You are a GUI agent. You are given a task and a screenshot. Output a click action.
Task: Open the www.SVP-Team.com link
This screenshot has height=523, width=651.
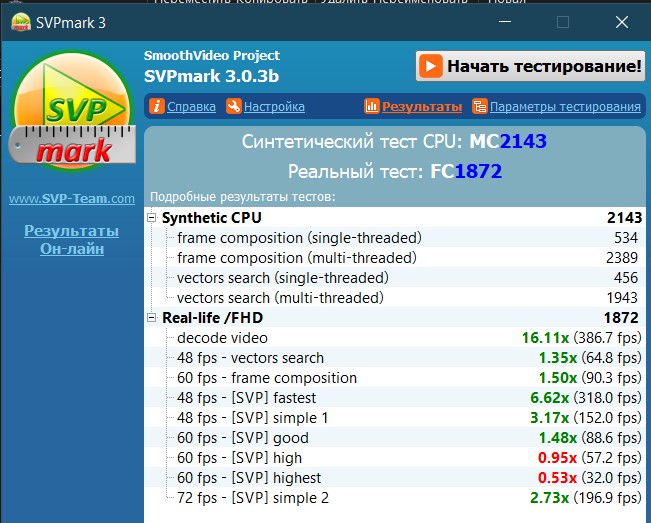click(x=71, y=199)
